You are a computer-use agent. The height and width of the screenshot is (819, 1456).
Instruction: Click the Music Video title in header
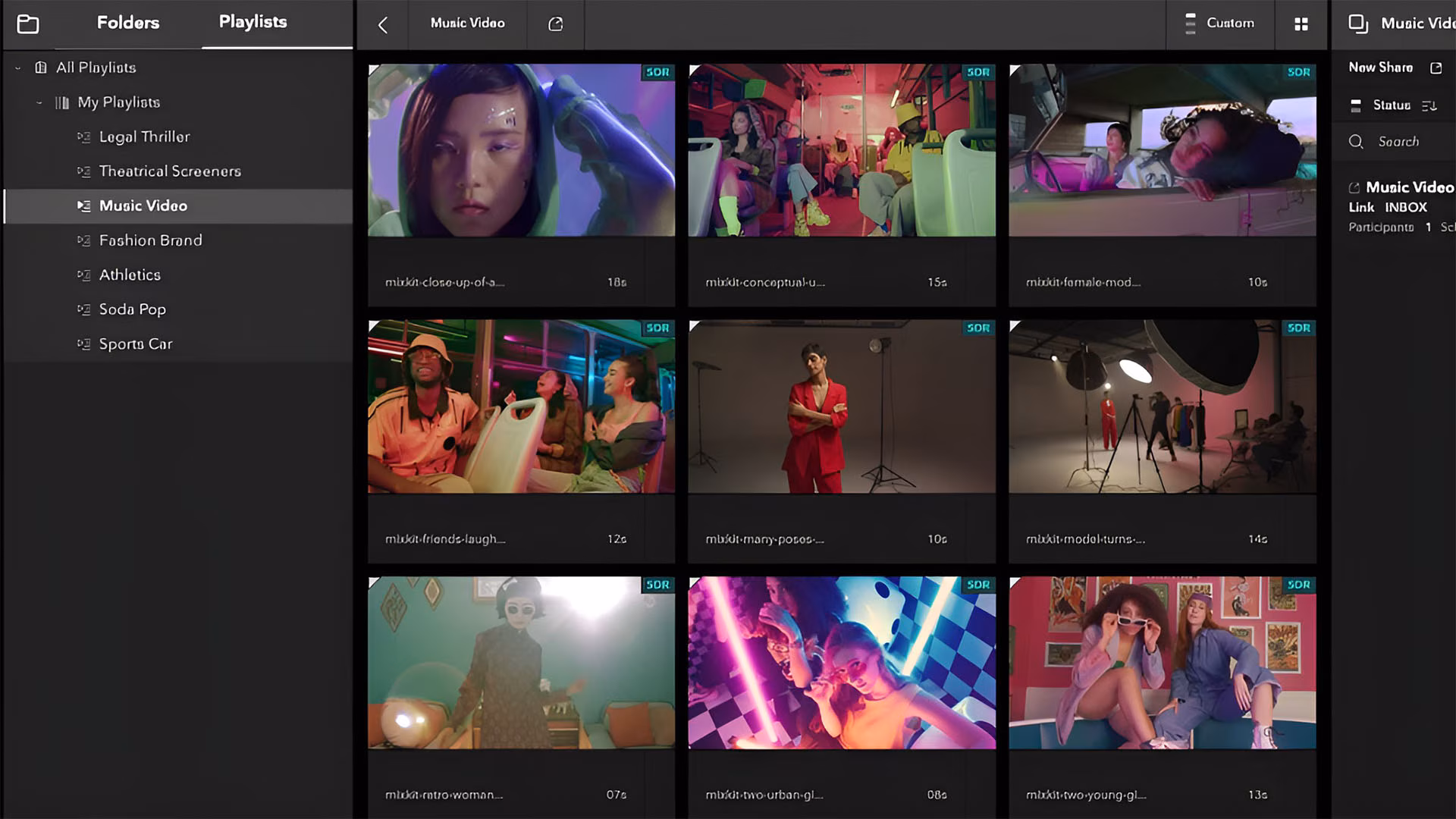pyautogui.click(x=468, y=24)
